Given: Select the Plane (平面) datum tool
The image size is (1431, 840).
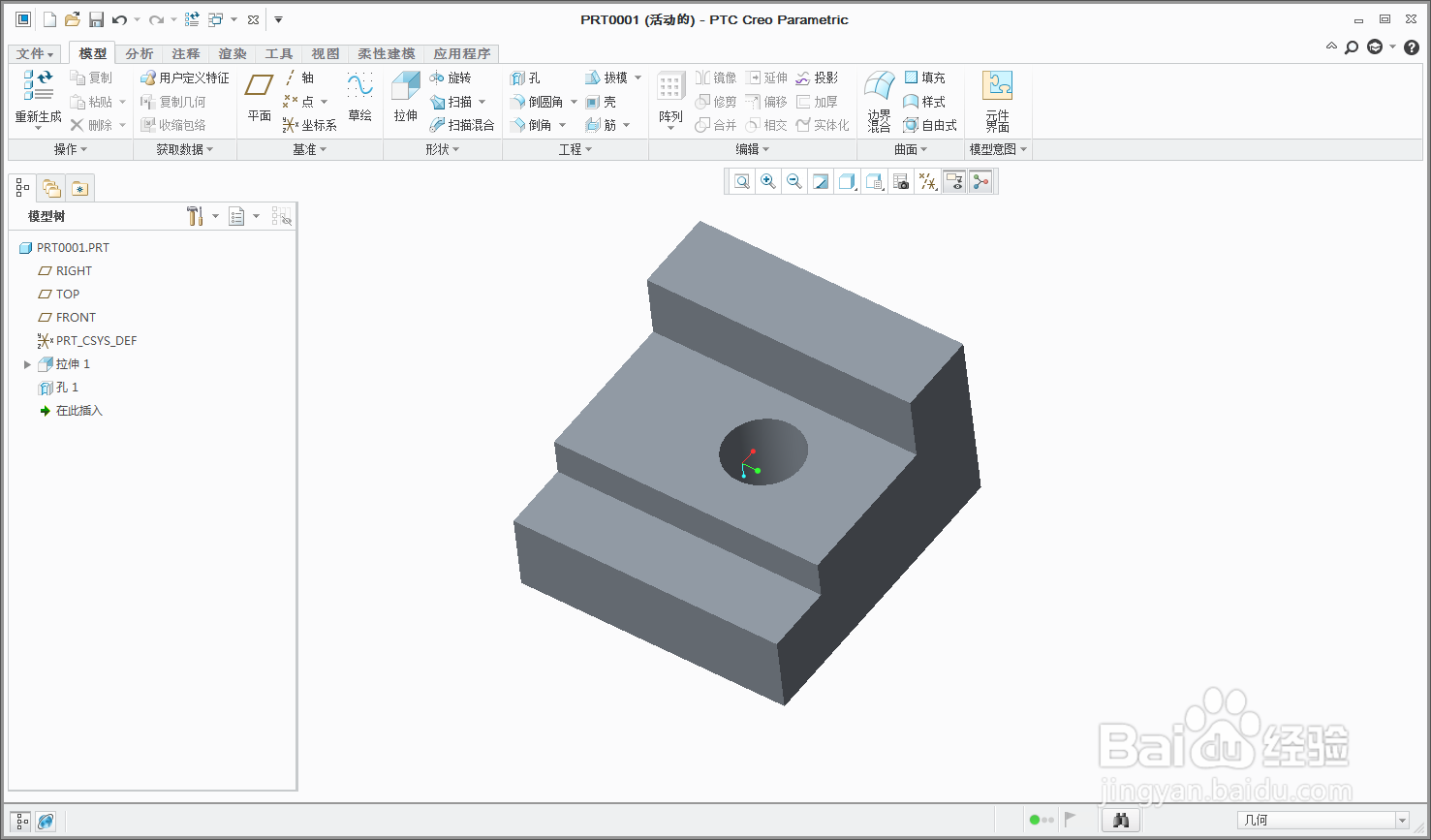Looking at the screenshot, I should pyautogui.click(x=259, y=97).
